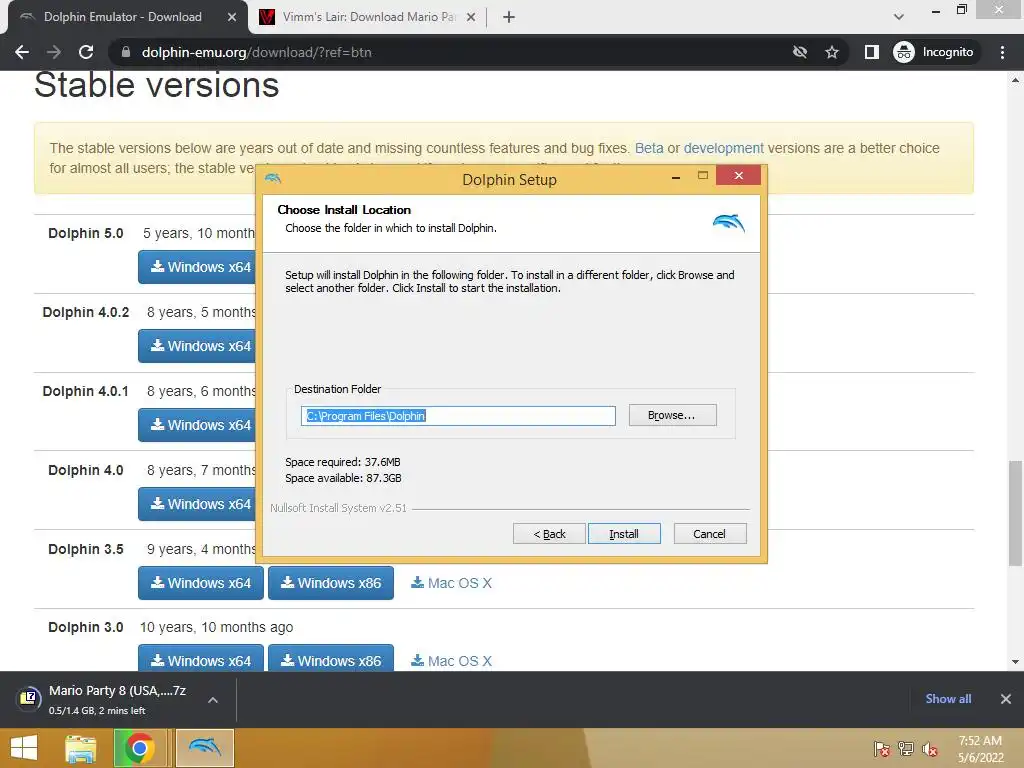Download Dolphin 3.0 for Mac OS X

click(451, 661)
